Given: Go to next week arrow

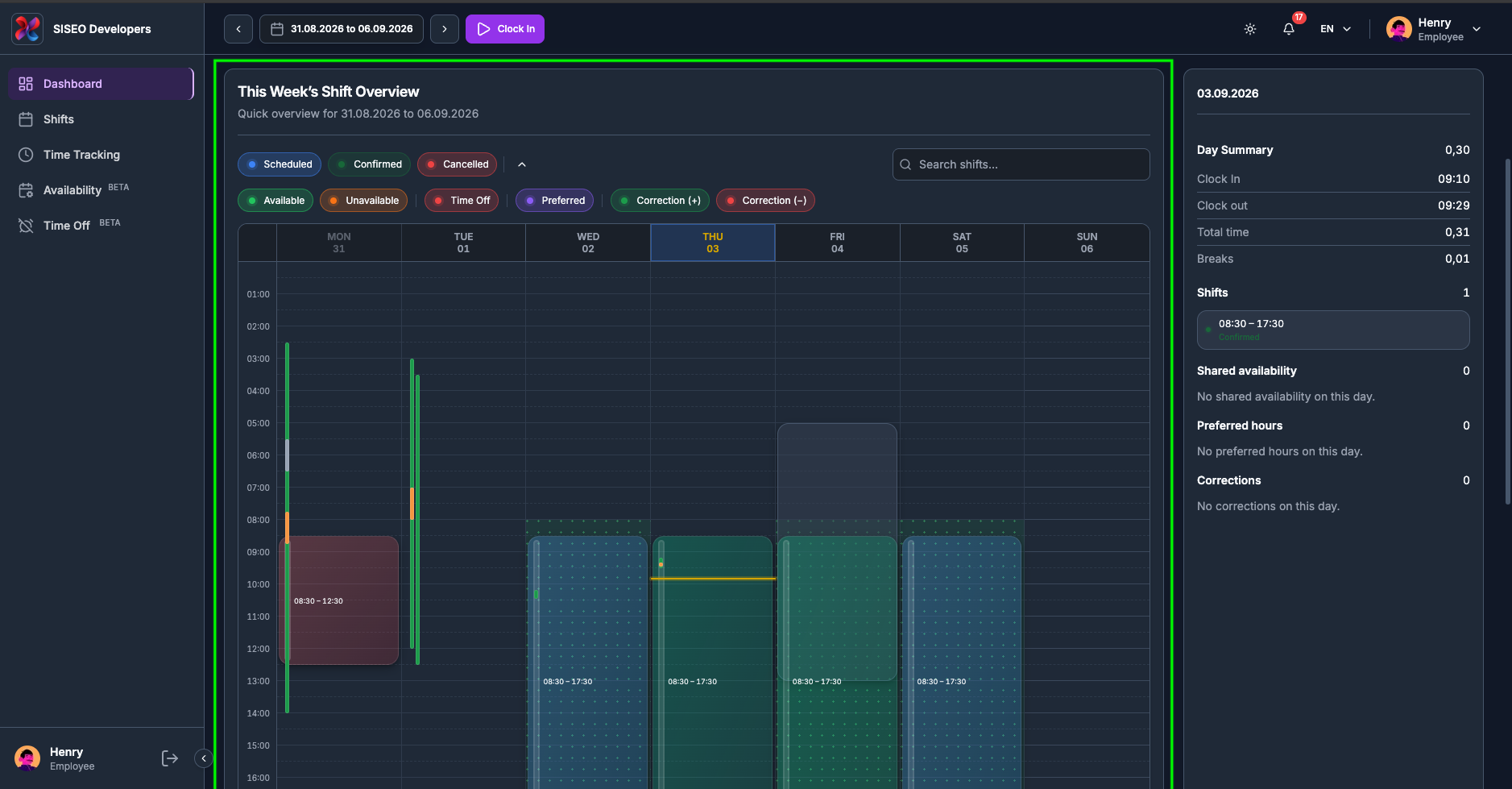Looking at the screenshot, I should point(445,29).
